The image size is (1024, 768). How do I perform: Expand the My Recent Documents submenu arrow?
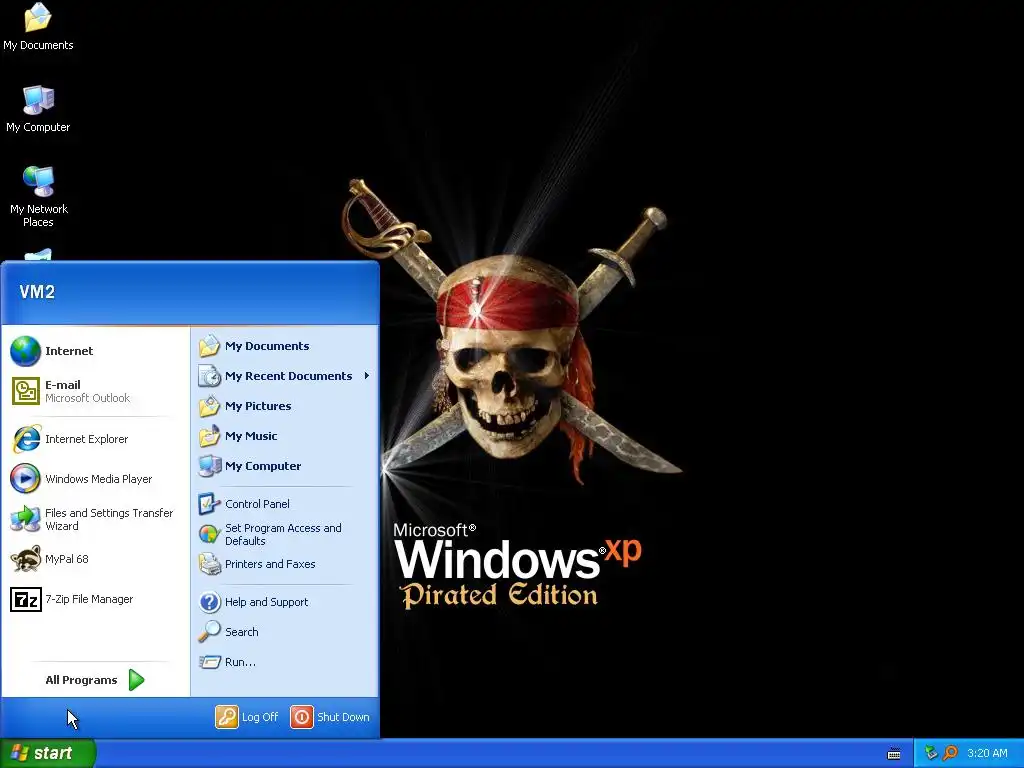(367, 376)
